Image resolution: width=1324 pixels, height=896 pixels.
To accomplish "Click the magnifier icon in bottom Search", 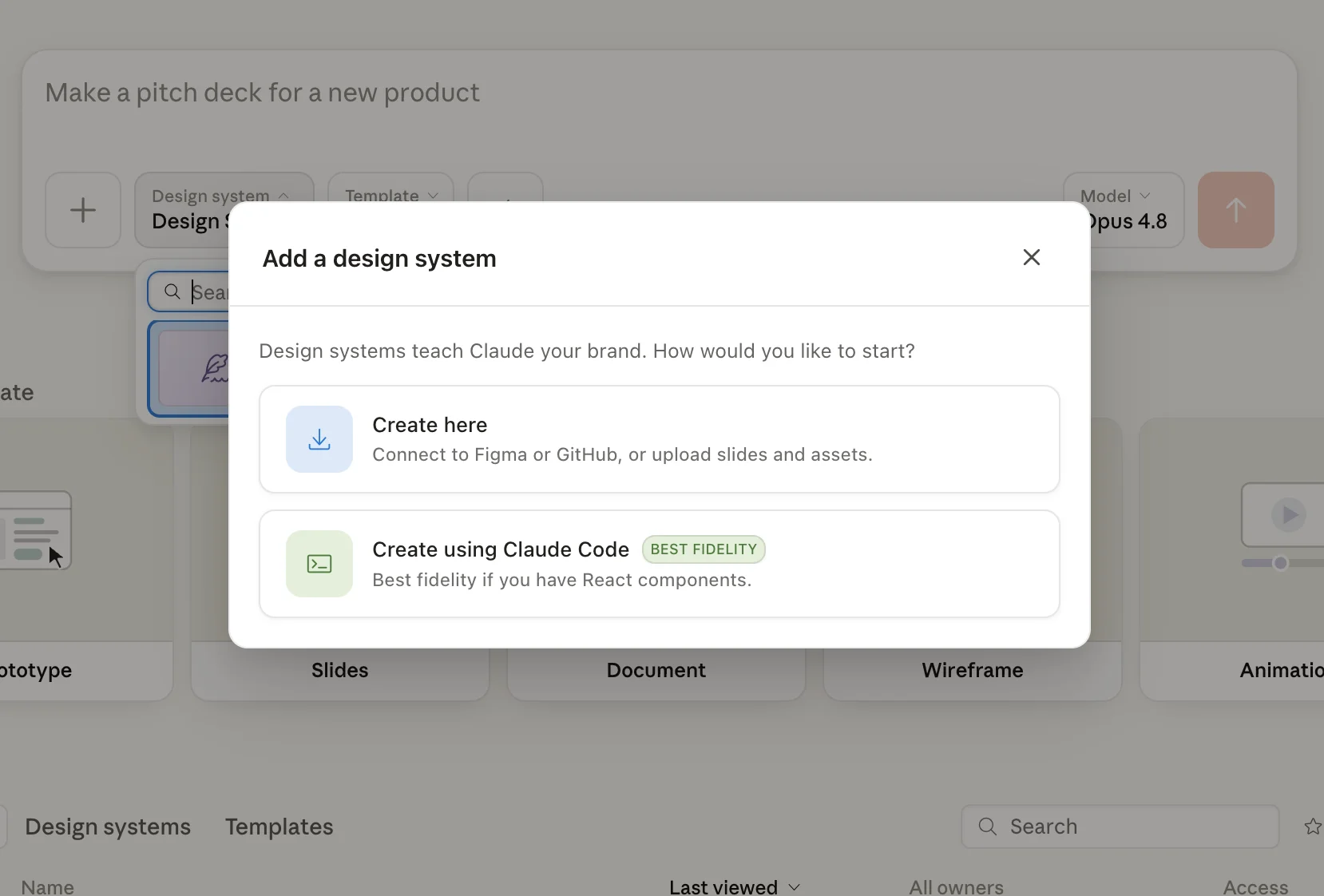I will pos(988,827).
